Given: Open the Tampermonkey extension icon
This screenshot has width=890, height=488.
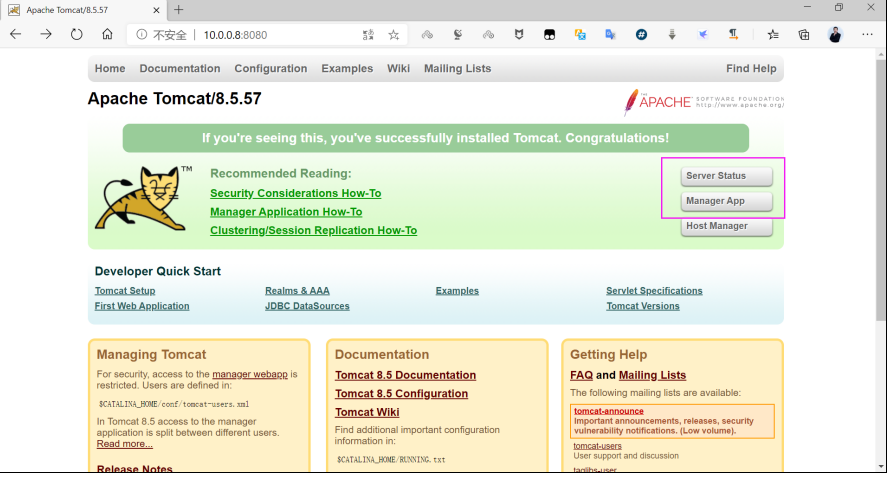Looking at the screenshot, I should pyautogui.click(x=549, y=35).
